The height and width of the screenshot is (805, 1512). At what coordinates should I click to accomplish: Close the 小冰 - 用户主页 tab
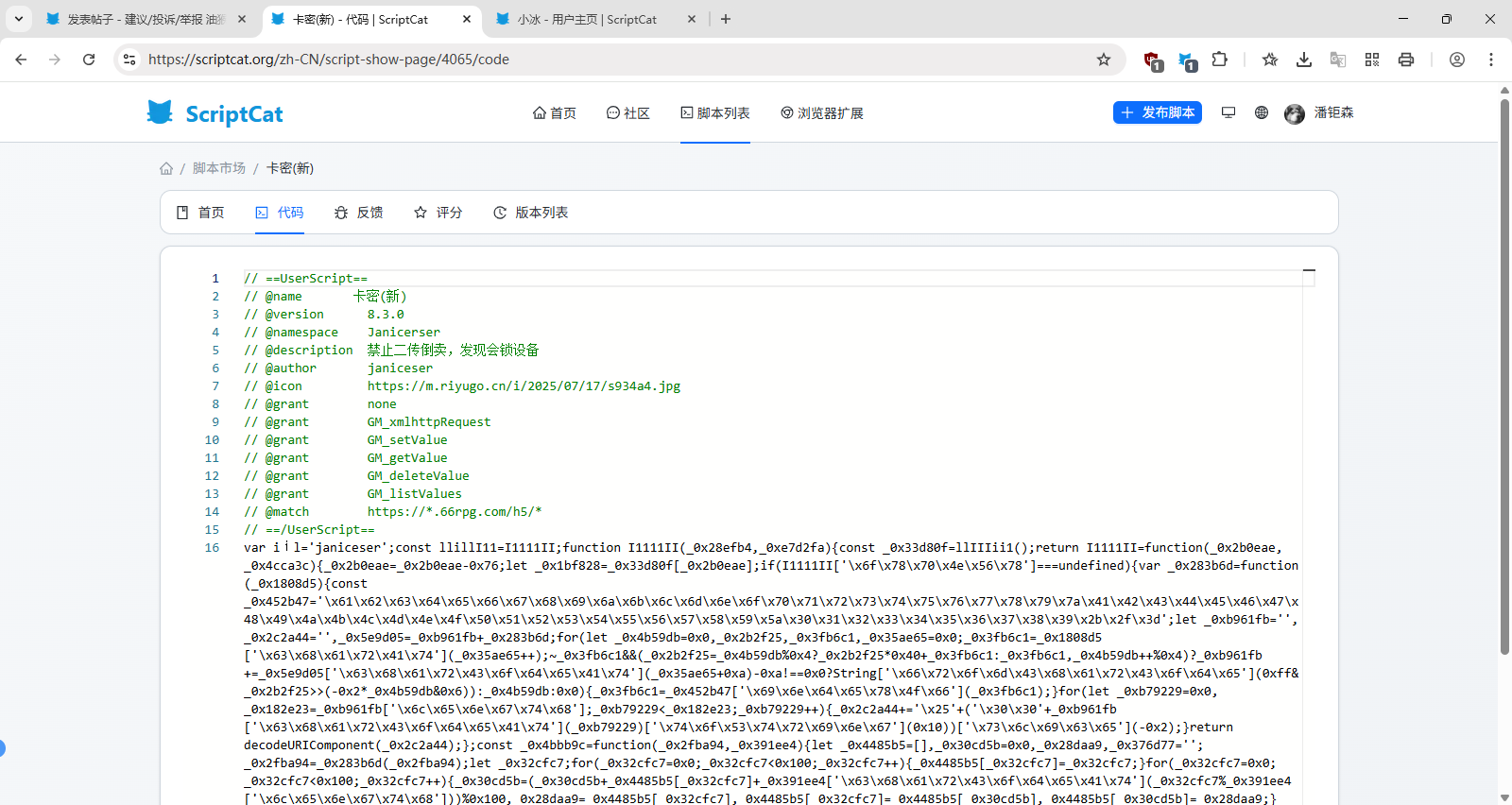coord(692,19)
